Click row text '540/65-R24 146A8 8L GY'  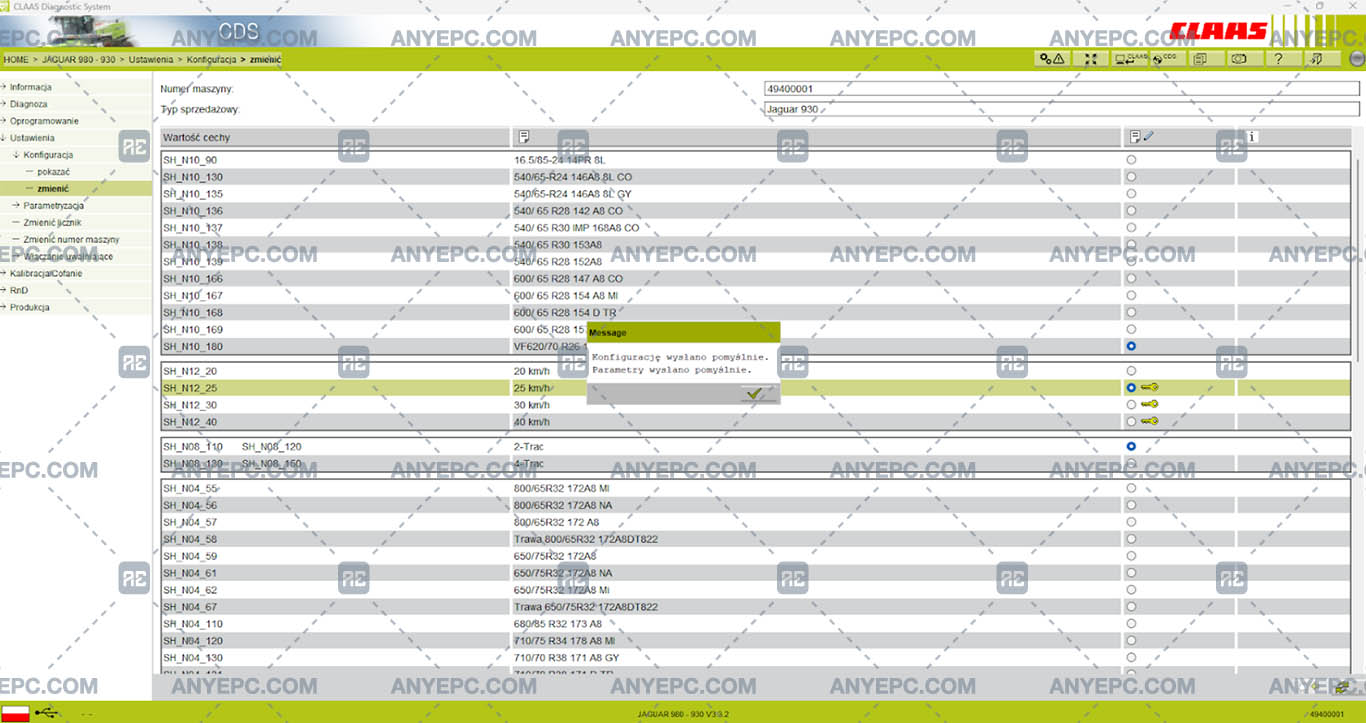click(x=572, y=194)
